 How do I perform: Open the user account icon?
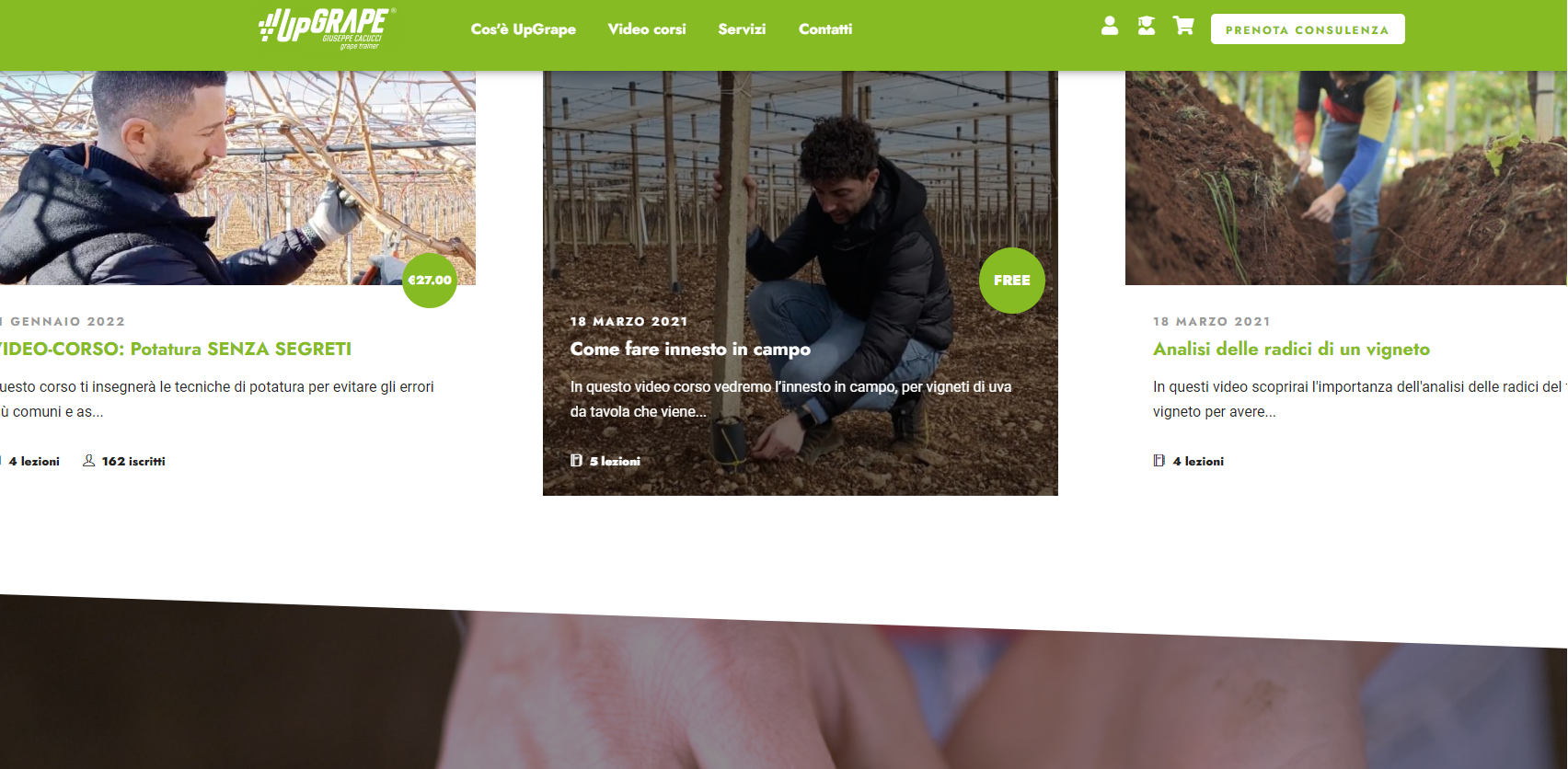click(1110, 27)
